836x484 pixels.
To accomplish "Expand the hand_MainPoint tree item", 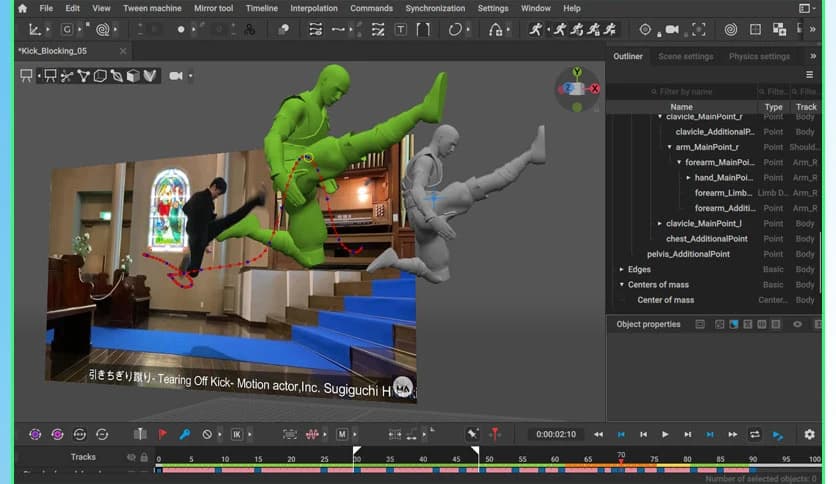I will coord(688,178).
